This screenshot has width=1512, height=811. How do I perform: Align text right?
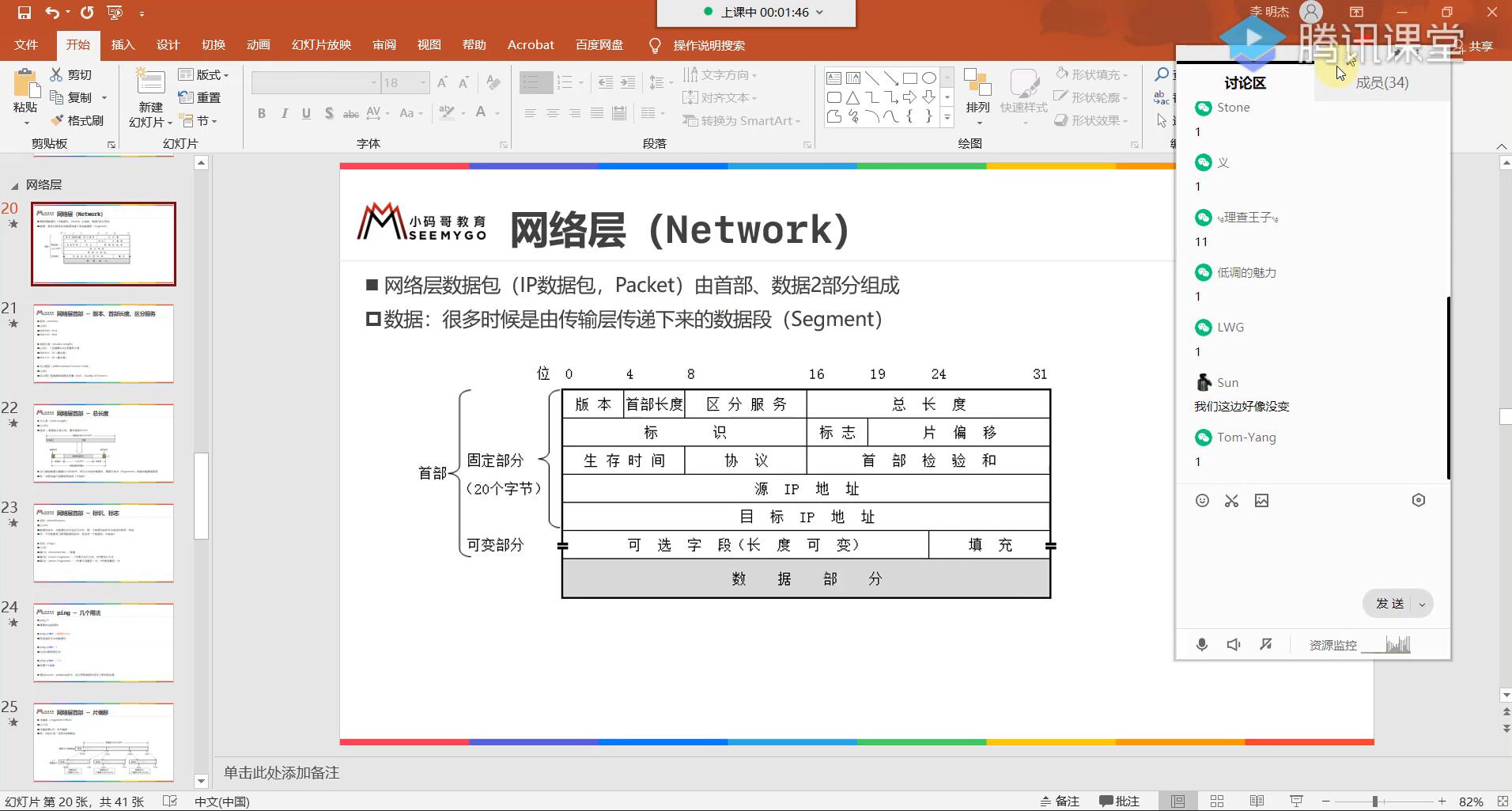tap(575, 113)
